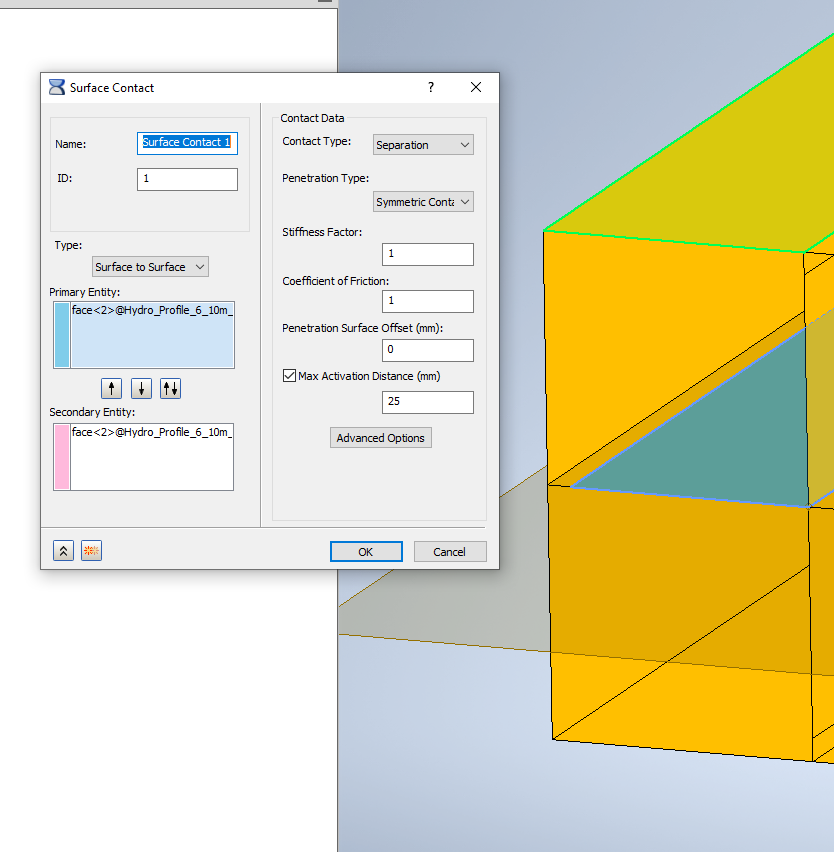Click the Stiffness Factor value box
The image size is (834, 852).
pos(427,254)
